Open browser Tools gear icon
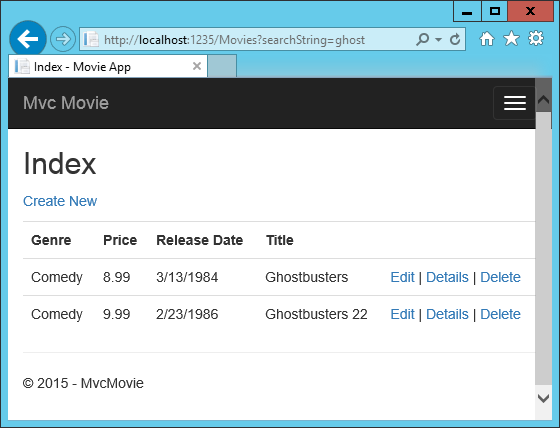 point(536,39)
